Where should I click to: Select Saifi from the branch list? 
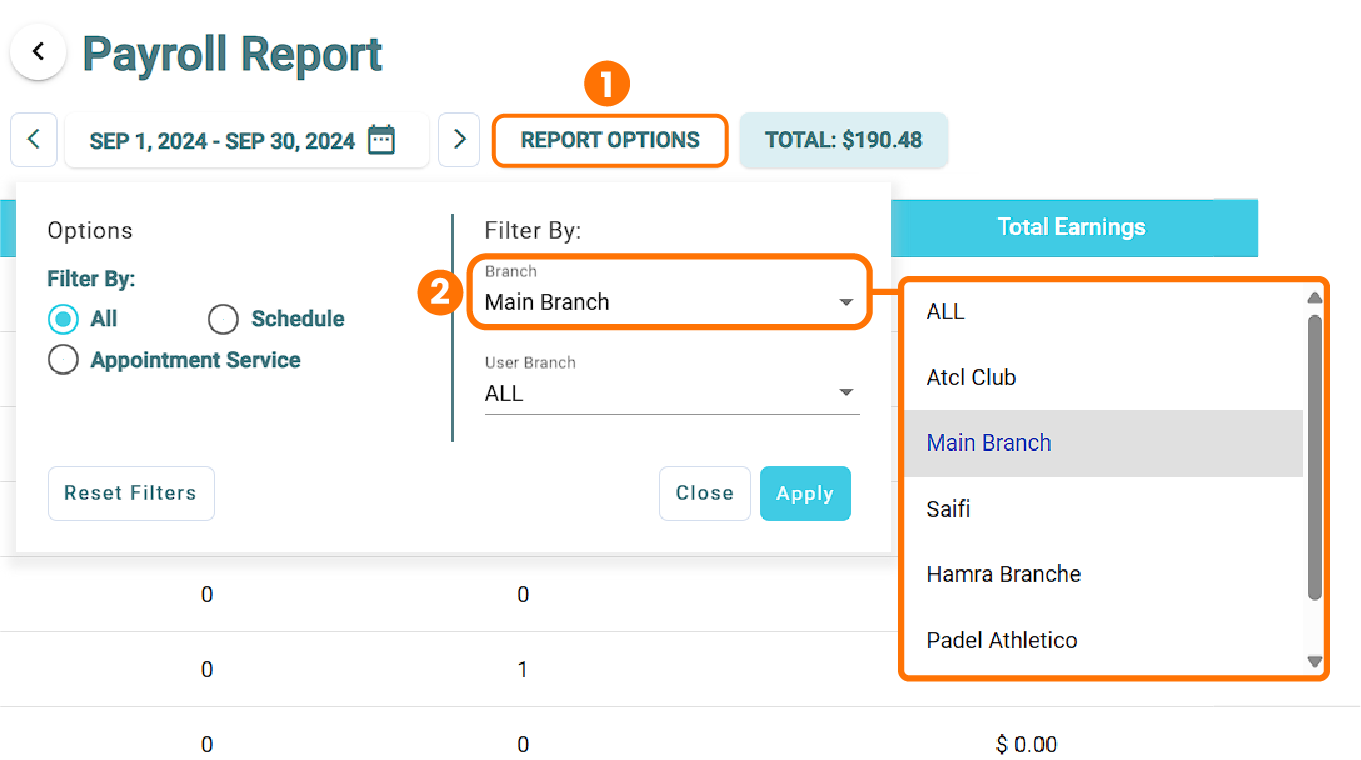tap(947, 508)
